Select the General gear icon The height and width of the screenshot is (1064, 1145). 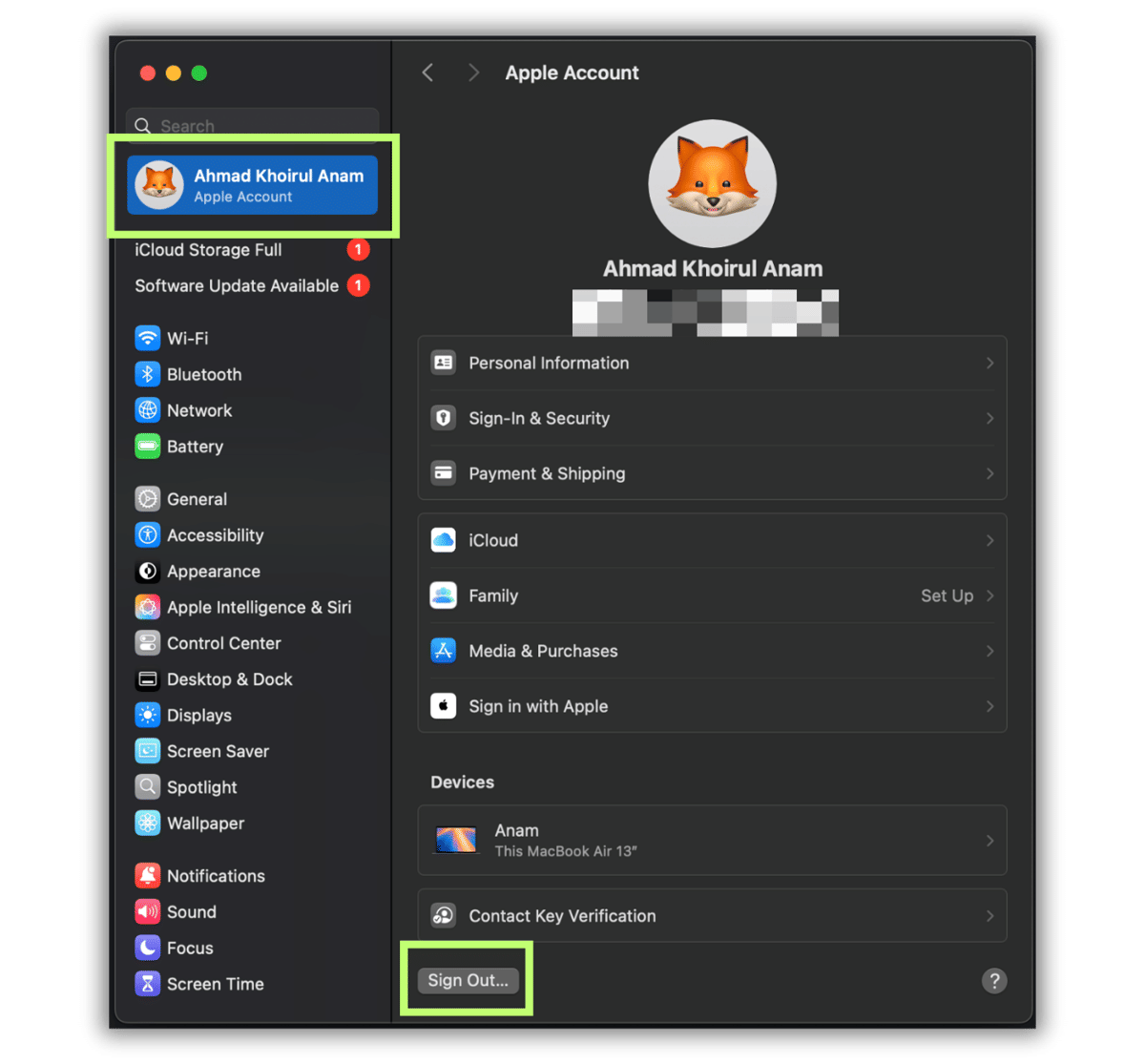click(147, 499)
